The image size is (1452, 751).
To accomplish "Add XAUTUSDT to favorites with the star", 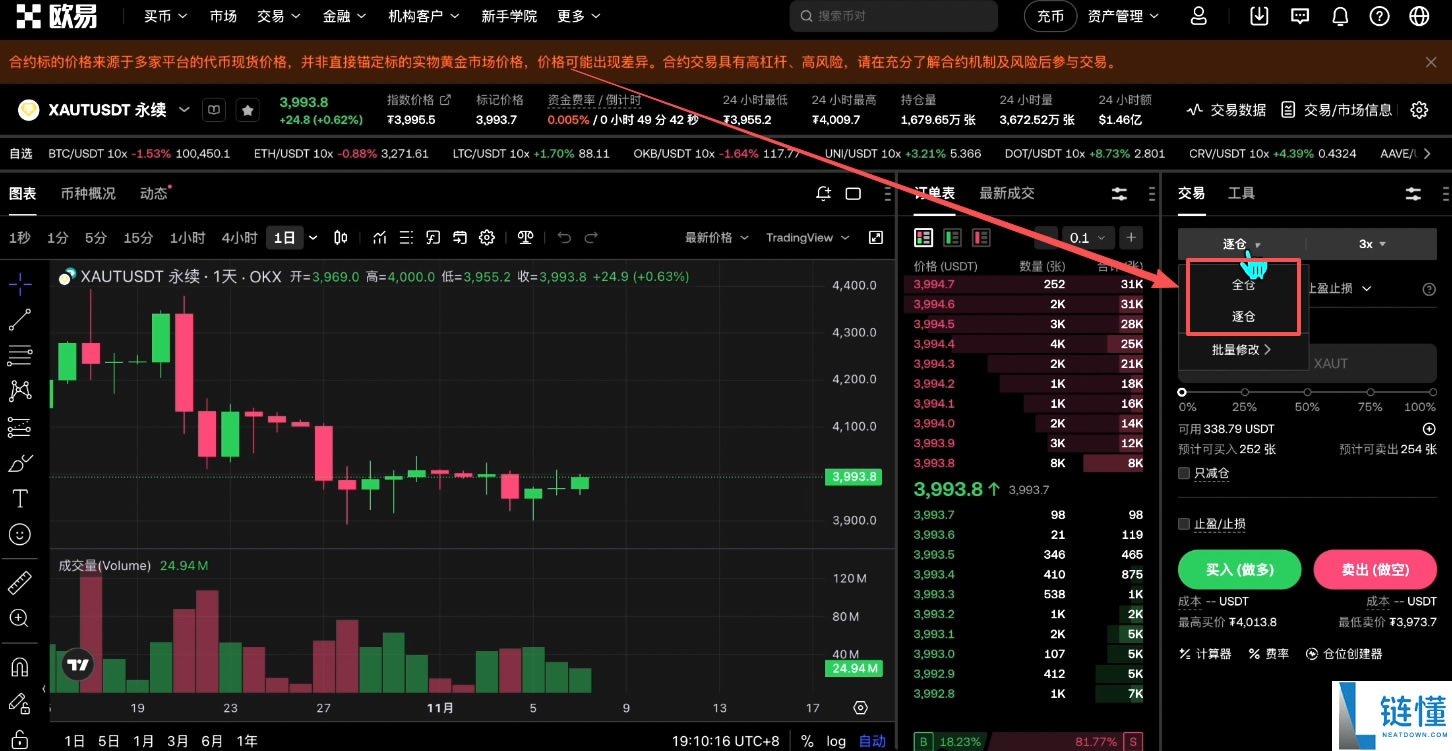I will coord(247,110).
